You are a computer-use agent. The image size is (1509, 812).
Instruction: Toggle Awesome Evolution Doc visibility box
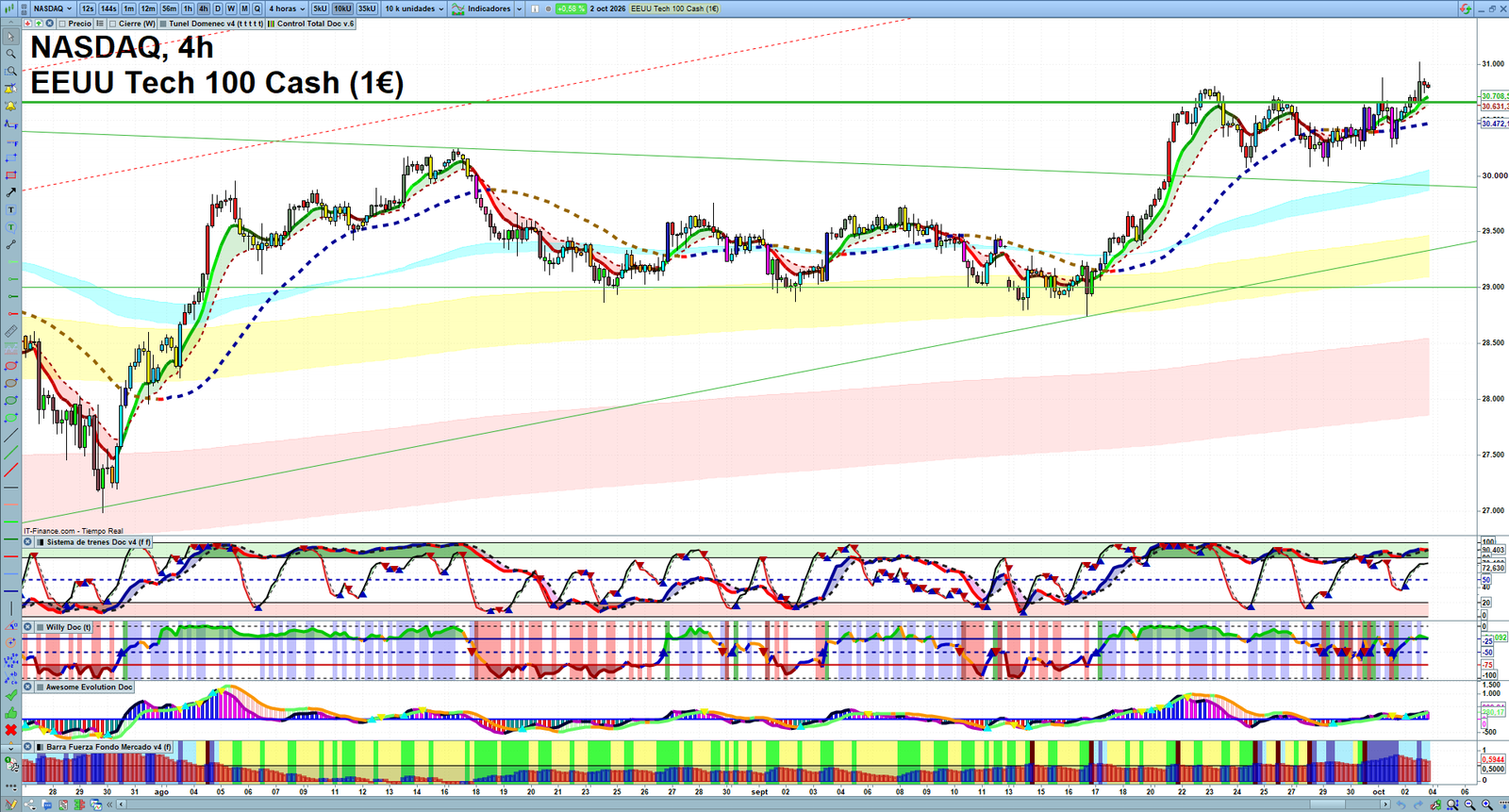41,688
